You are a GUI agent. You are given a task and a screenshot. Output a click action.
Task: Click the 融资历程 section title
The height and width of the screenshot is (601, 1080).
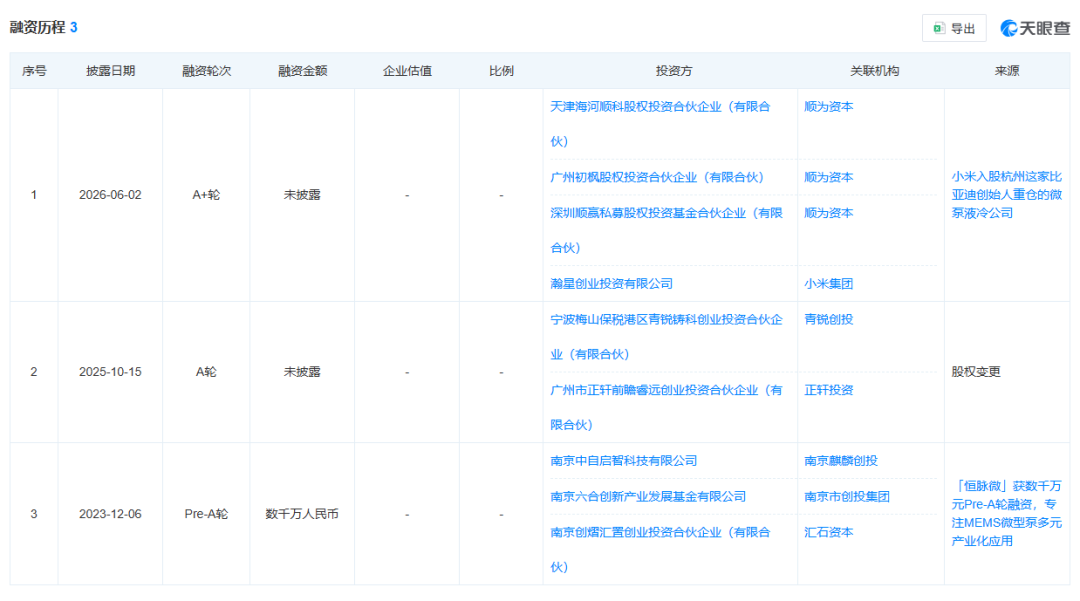[37, 28]
